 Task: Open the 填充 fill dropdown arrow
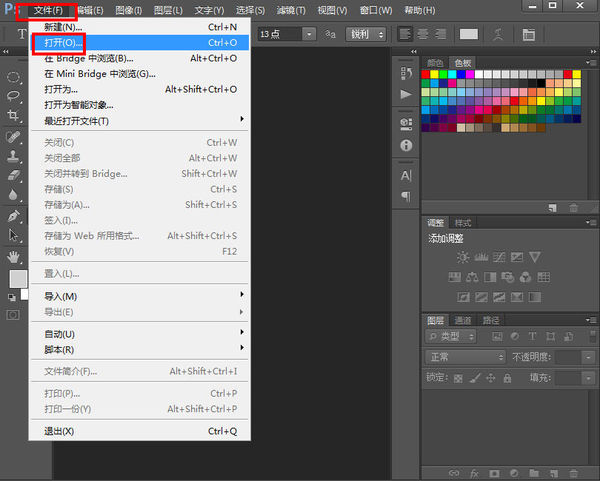(x=588, y=378)
